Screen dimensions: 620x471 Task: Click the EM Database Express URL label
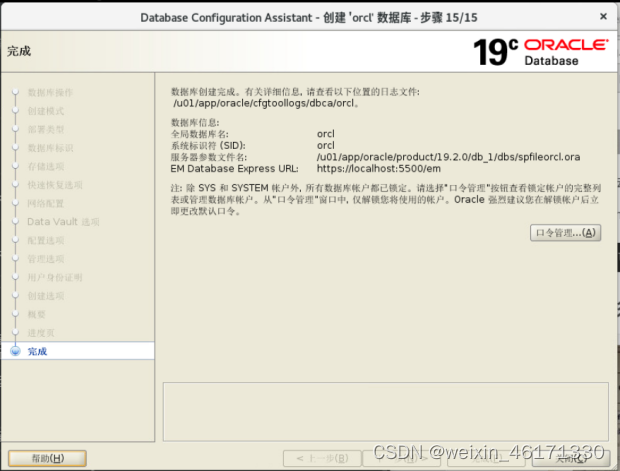(x=234, y=169)
